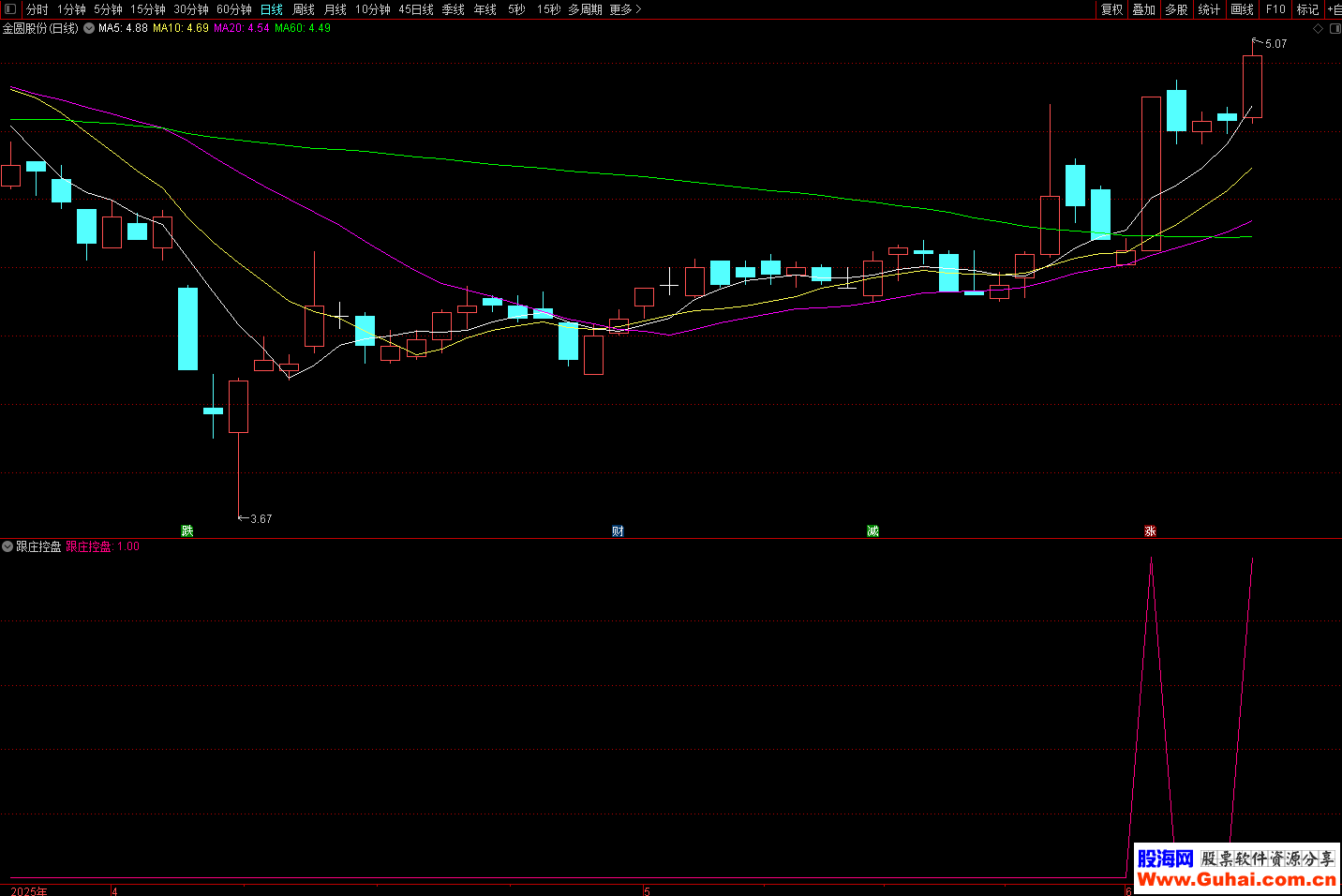
Task: Open the F10 company info
Action: click(1275, 9)
